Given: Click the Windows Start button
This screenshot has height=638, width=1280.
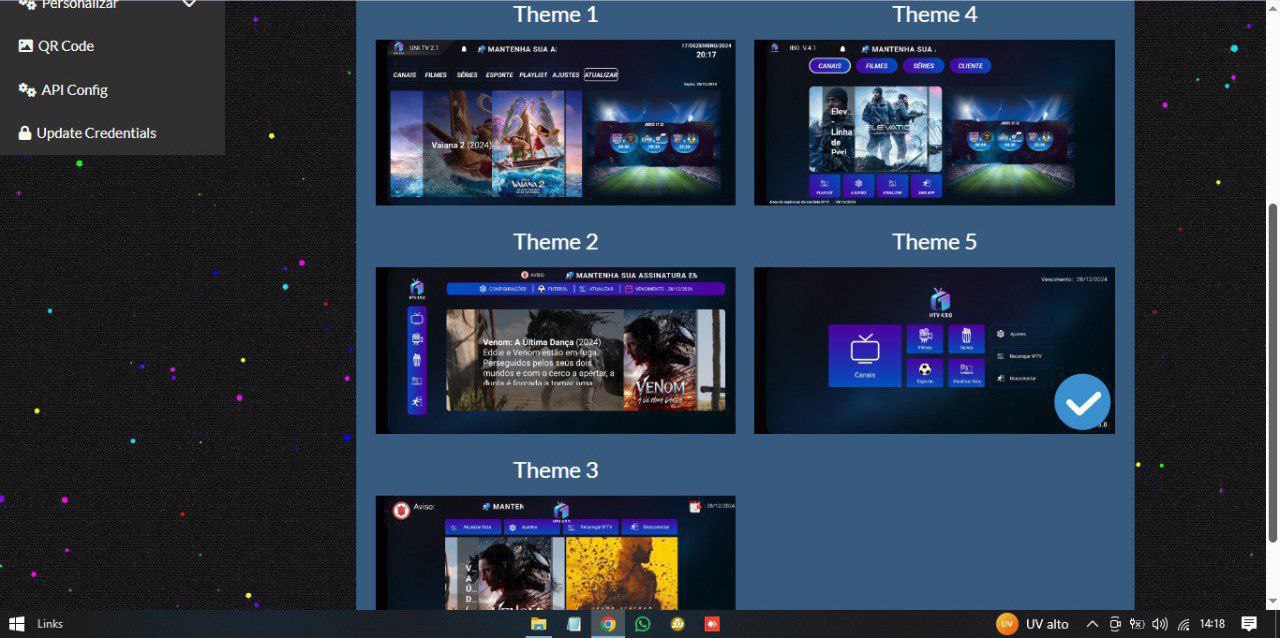Looking at the screenshot, I should (x=17, y=624).
